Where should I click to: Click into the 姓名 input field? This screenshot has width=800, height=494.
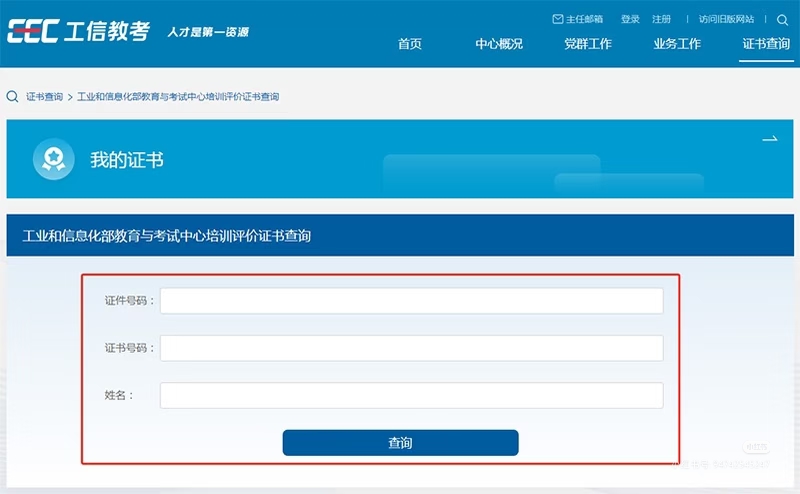[411, 395]
